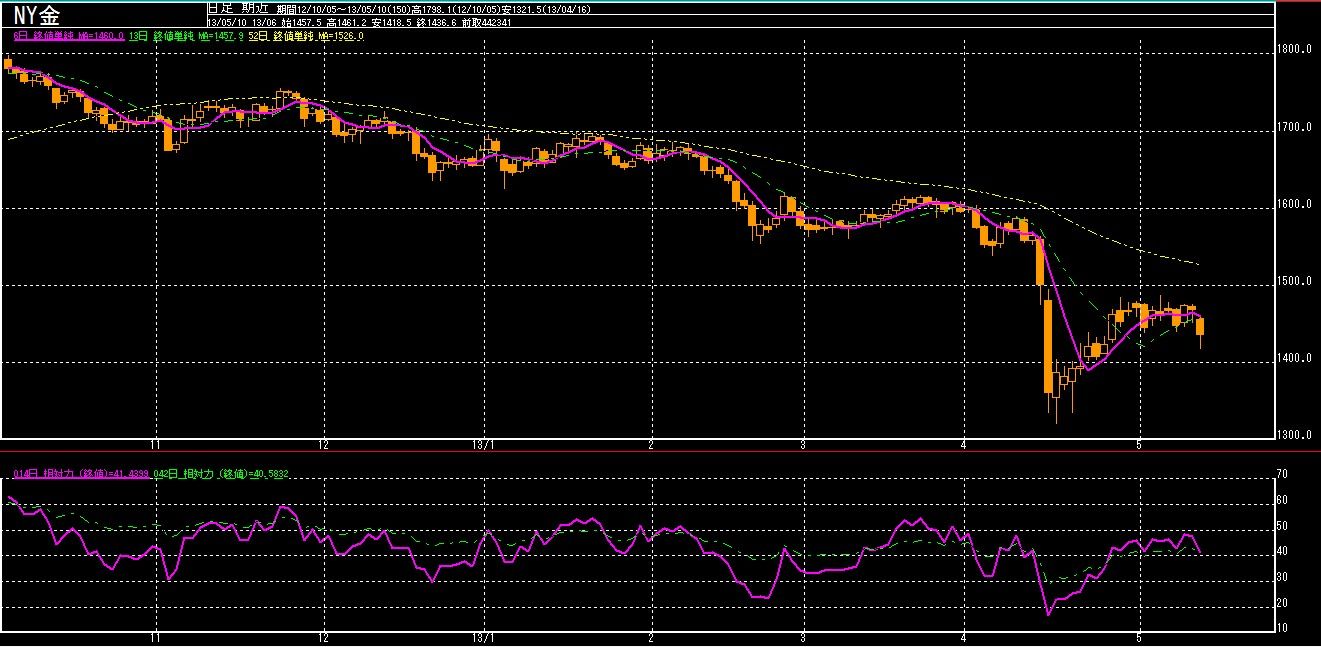The image size is (1321, 647).
Task: Click the 12 month label under price chart
Action: pyautogui.click(x=323, y=444)
